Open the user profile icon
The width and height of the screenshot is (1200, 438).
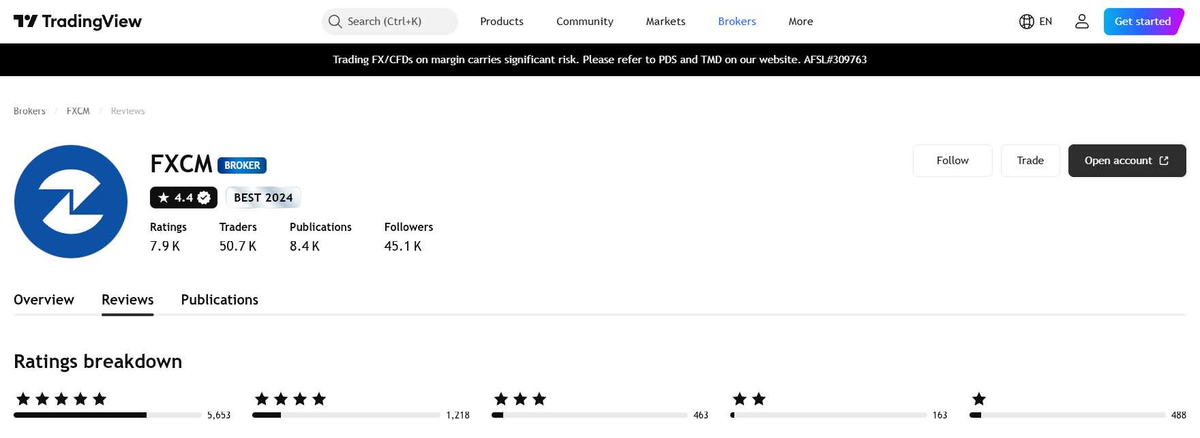click(1081, 21)
